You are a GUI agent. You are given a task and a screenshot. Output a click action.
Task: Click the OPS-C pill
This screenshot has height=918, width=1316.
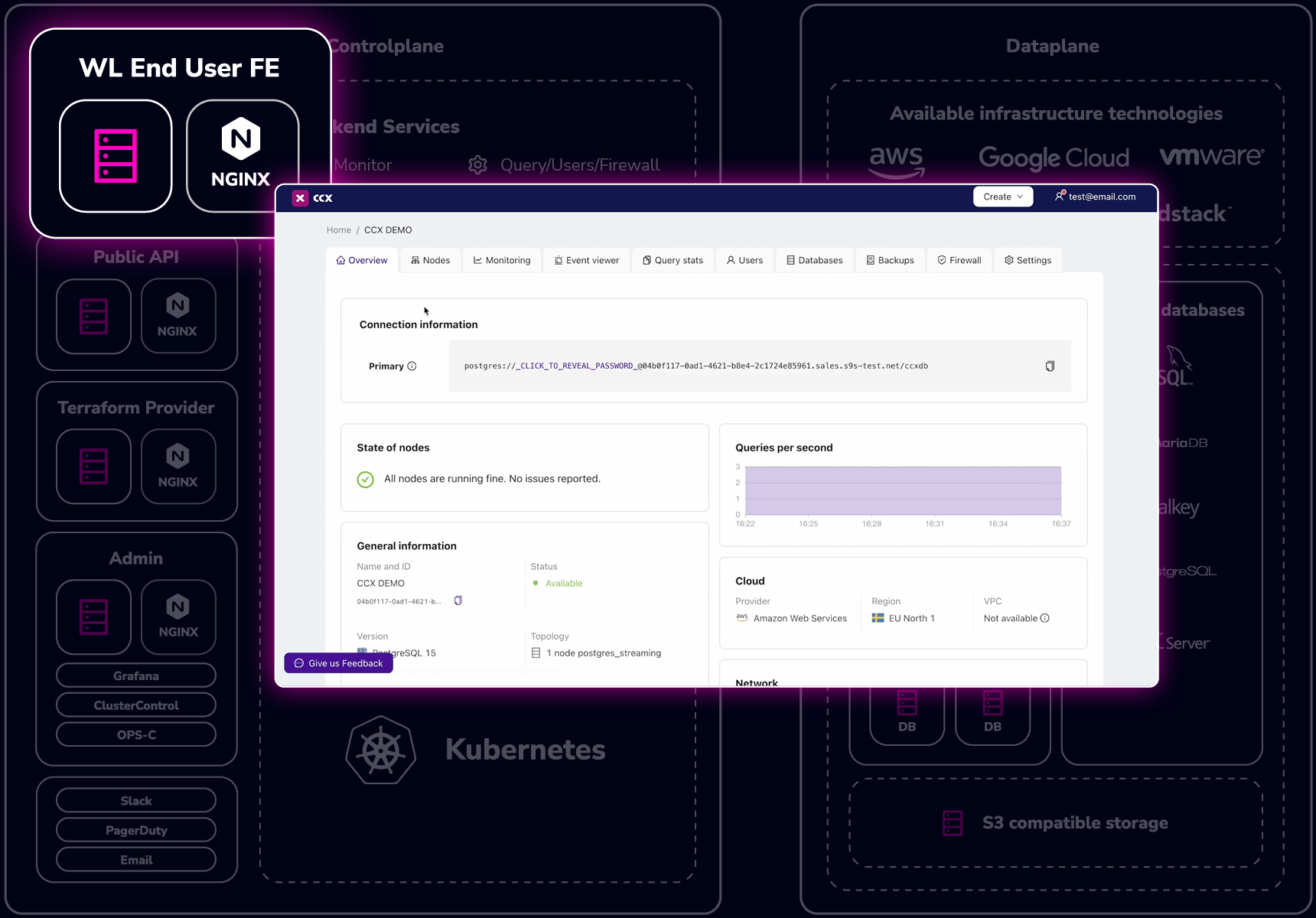[x=136, y=734]
